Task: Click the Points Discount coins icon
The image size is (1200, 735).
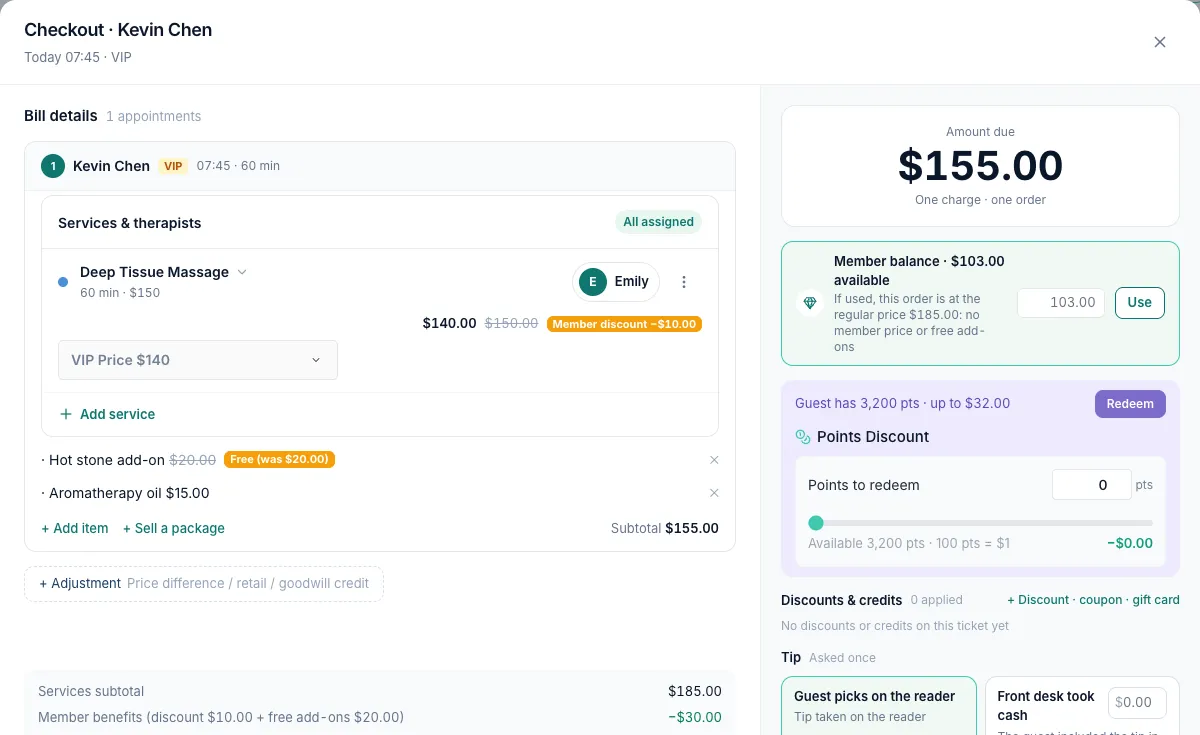Action: 802,437
